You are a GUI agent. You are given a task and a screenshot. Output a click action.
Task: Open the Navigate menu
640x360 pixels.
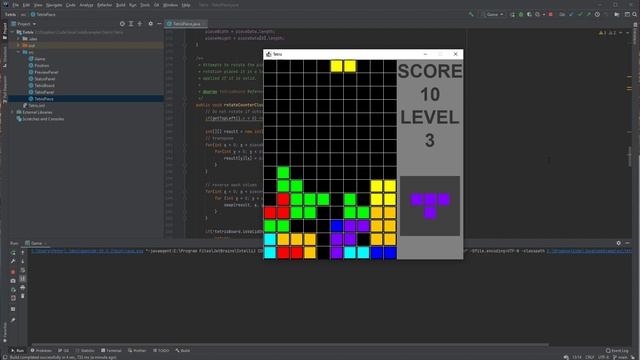(x=54, y=5)
